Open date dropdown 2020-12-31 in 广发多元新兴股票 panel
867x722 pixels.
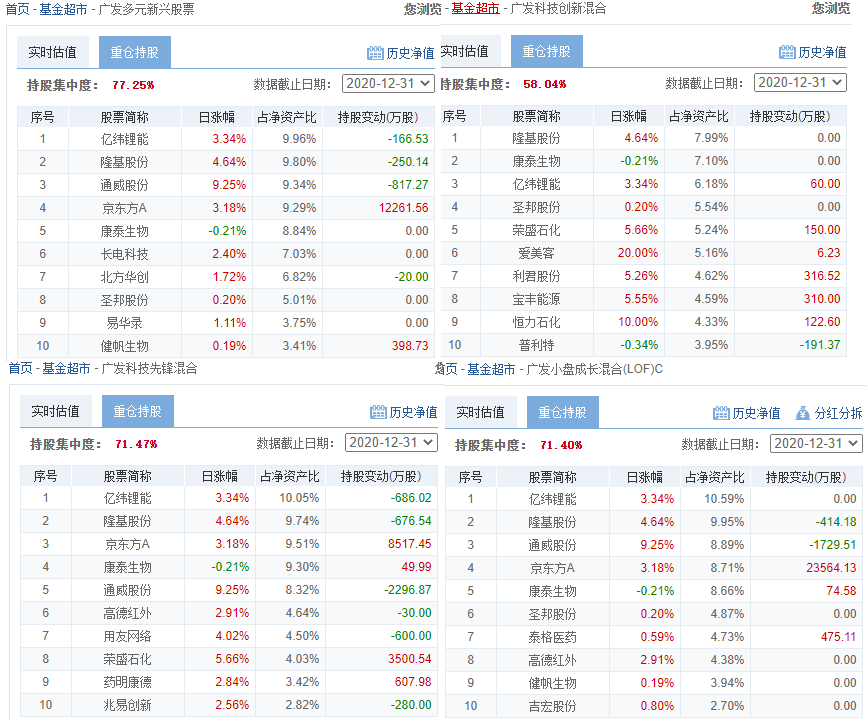pos(388,83)
